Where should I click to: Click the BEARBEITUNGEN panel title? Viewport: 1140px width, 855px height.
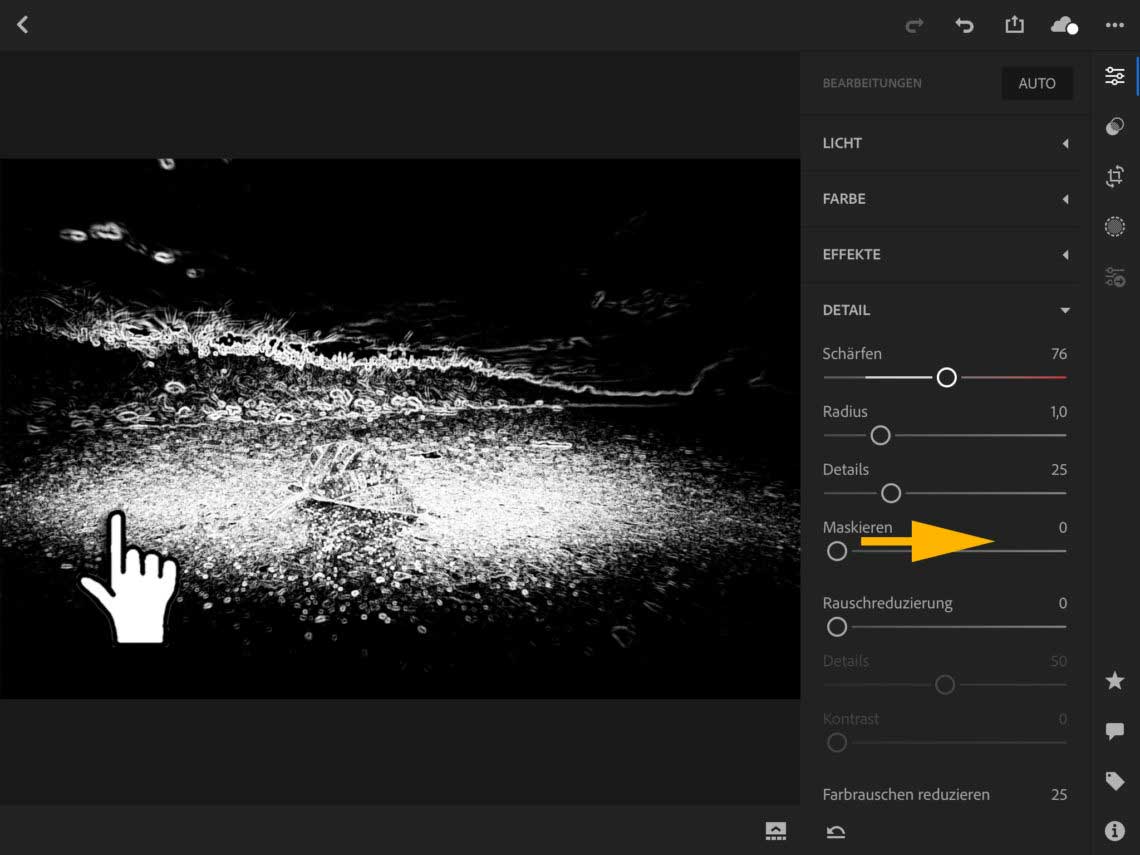(872, 84)
